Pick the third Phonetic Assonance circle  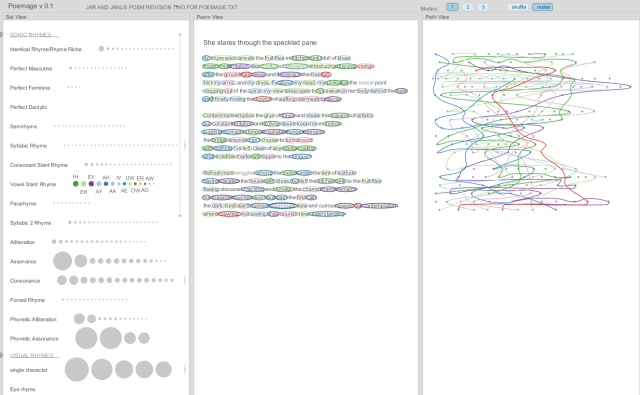(130, 338)
